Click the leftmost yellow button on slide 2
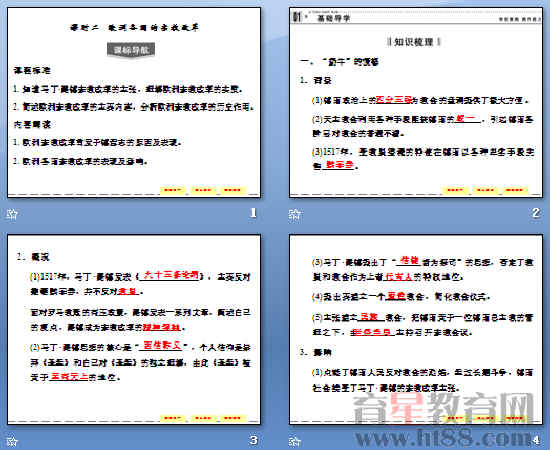The width and height of the screenshot is (550, 450). click(x=455, y=190)
